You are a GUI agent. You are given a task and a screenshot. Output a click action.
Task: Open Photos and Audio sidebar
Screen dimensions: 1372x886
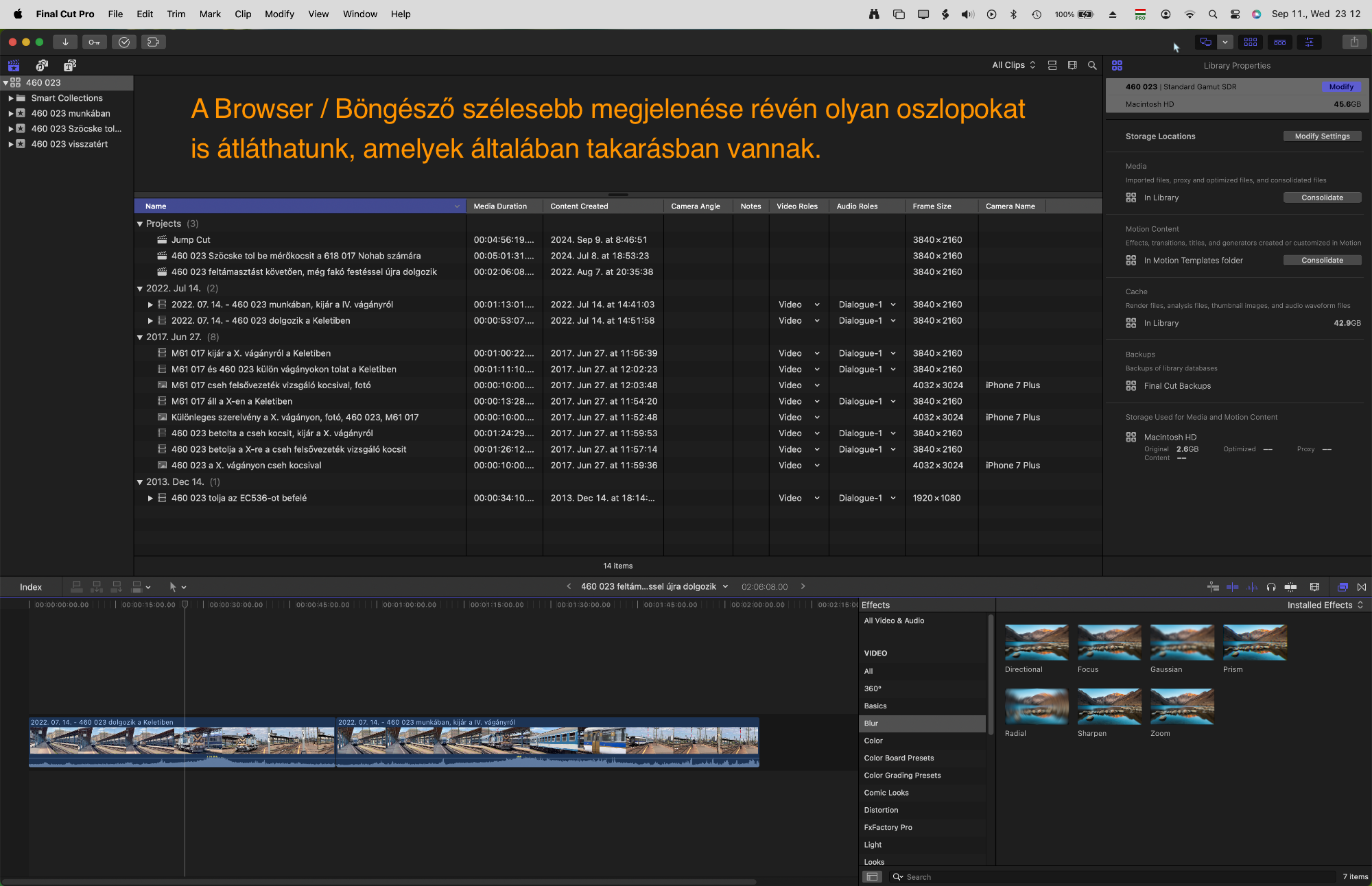(x=42, y=65)
